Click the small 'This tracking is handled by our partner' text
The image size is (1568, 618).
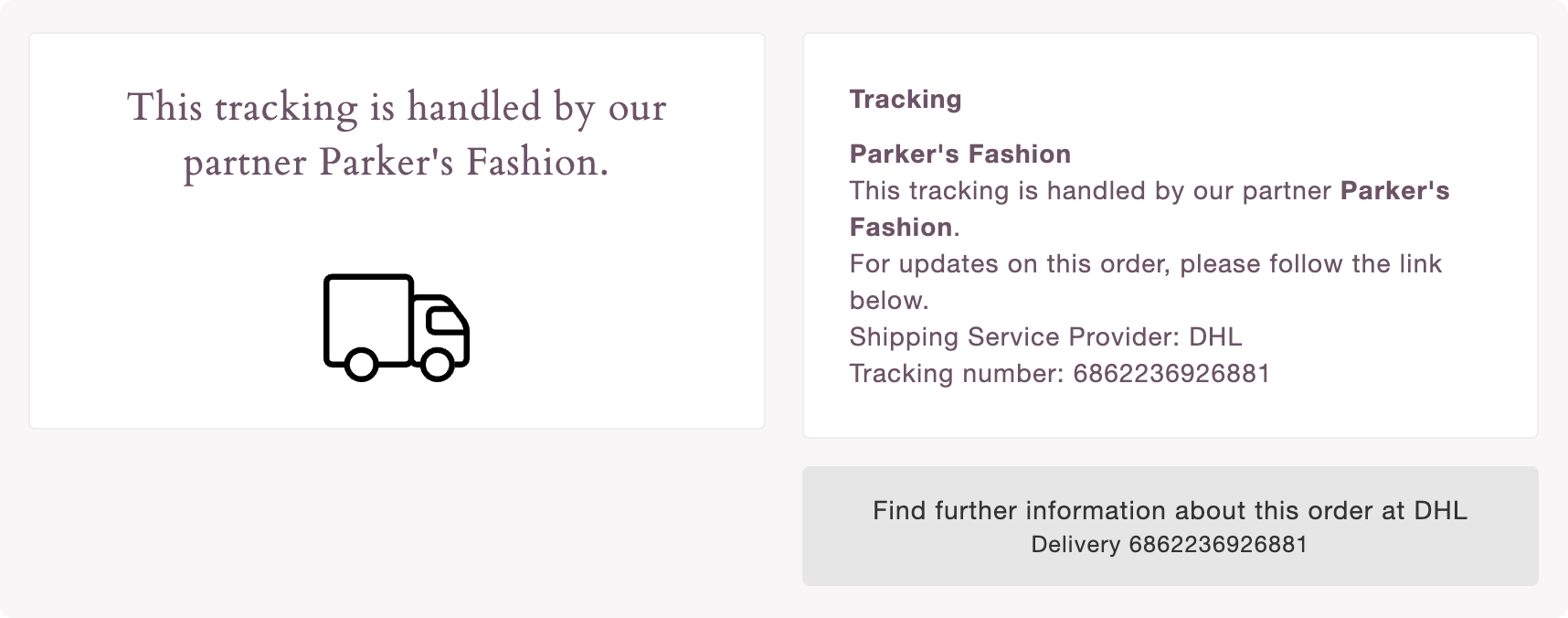[1090, 190]
